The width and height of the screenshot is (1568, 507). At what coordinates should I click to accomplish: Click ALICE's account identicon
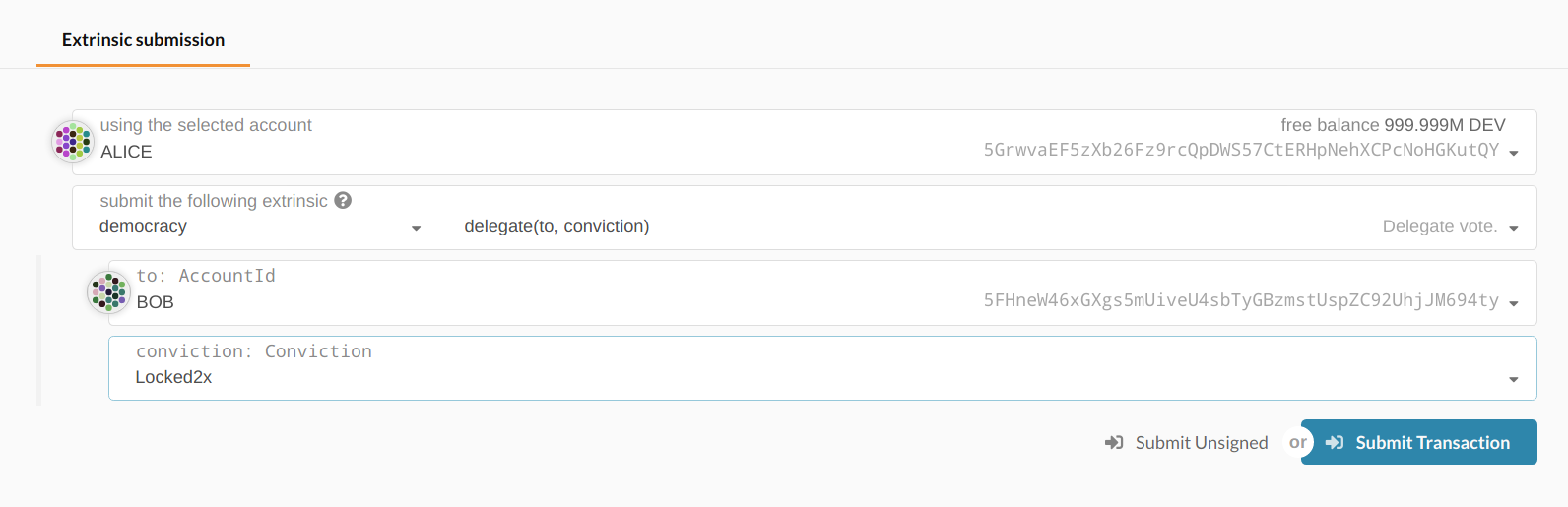coord(73,142)
